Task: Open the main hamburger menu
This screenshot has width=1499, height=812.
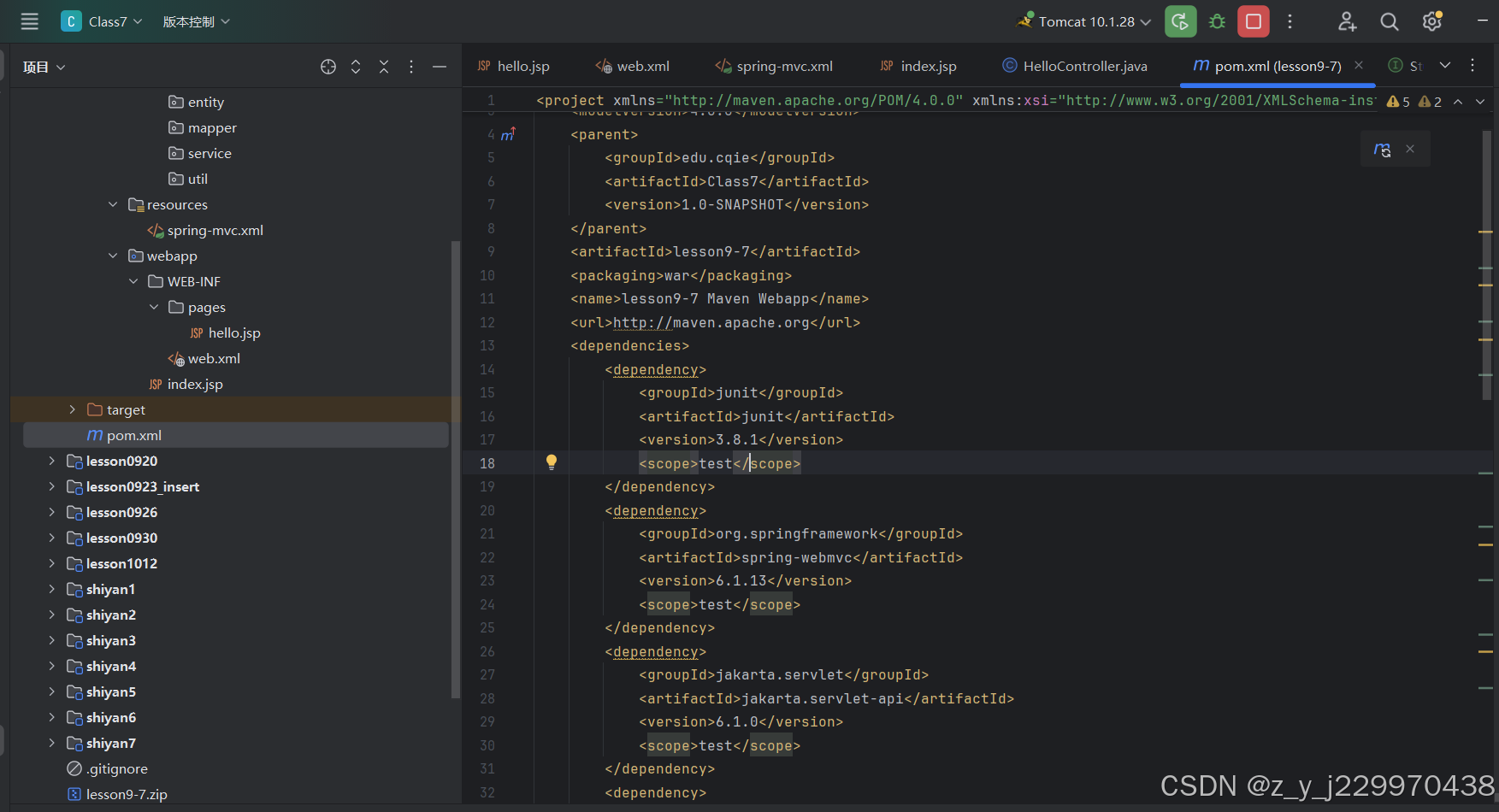Action: (x=28, y=21)
